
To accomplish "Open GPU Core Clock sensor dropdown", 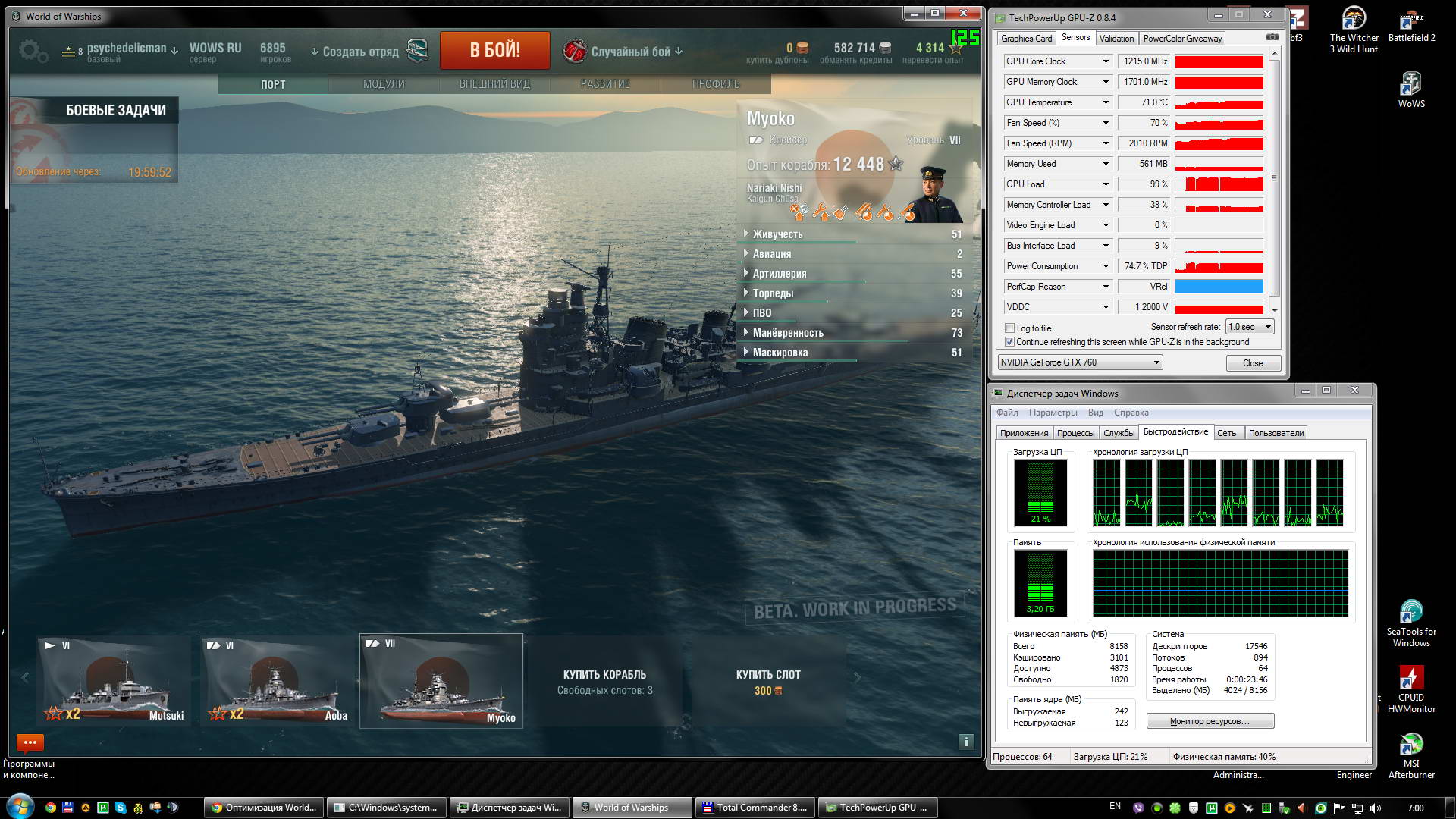I will [x=1106, y=61].
